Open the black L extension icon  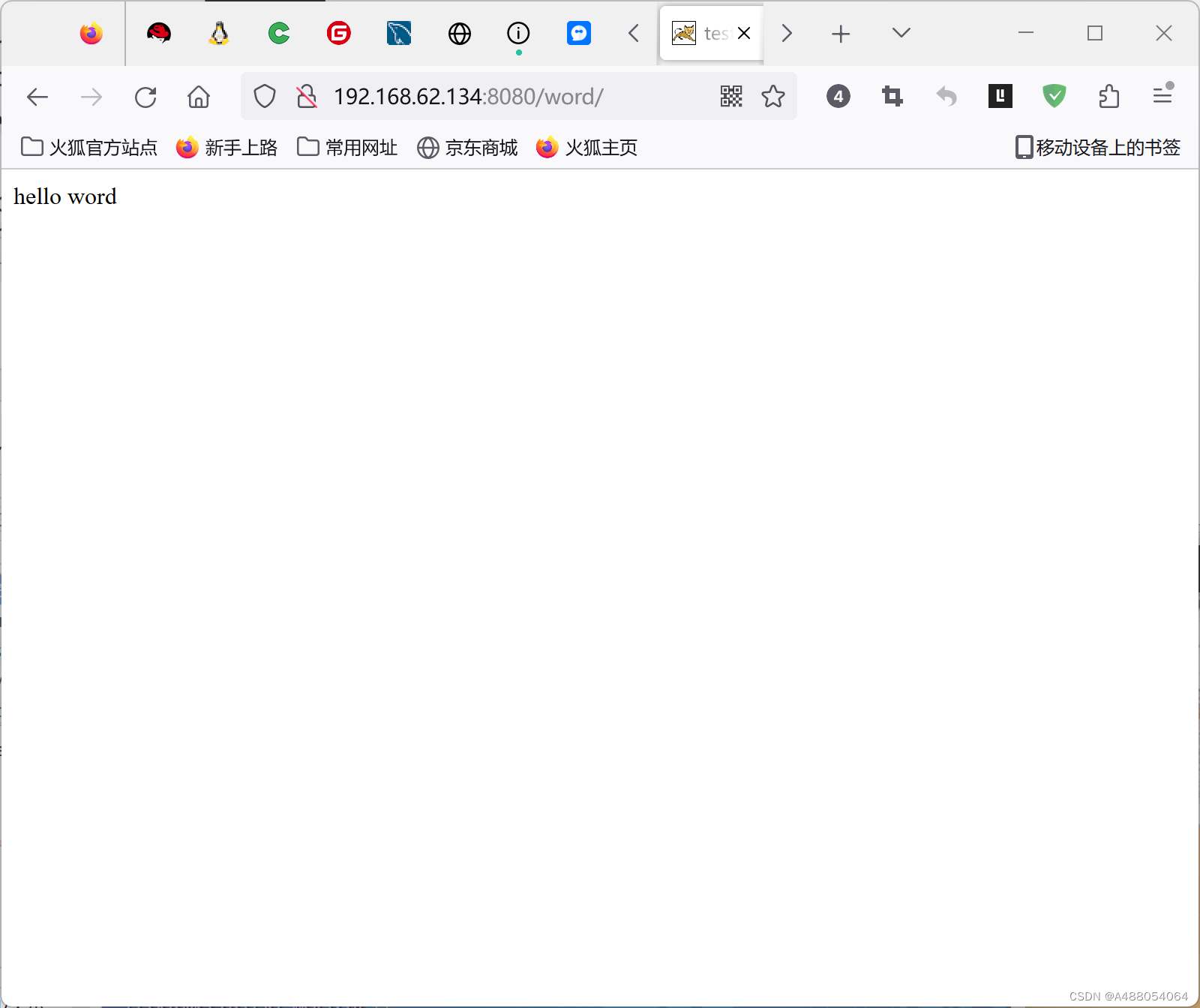tap(1000, 96)
